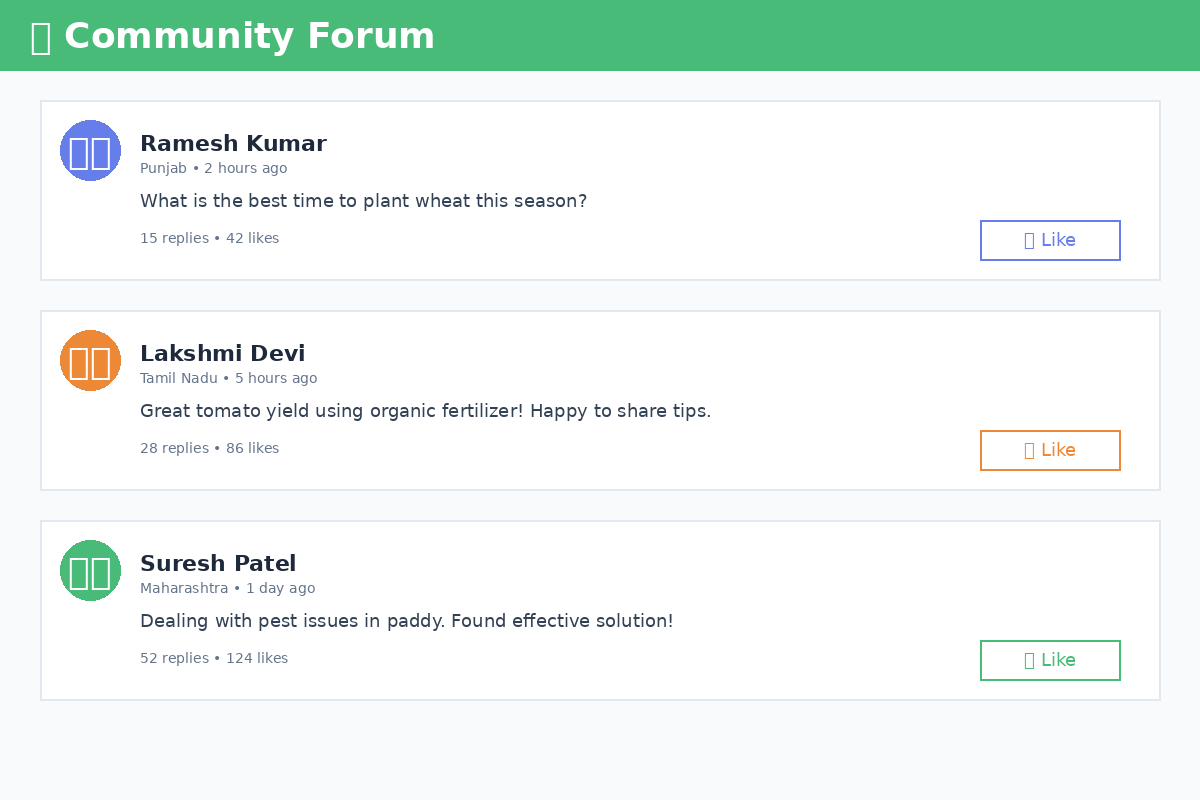Go to Suresh Patel's profile name

[218, 564]
